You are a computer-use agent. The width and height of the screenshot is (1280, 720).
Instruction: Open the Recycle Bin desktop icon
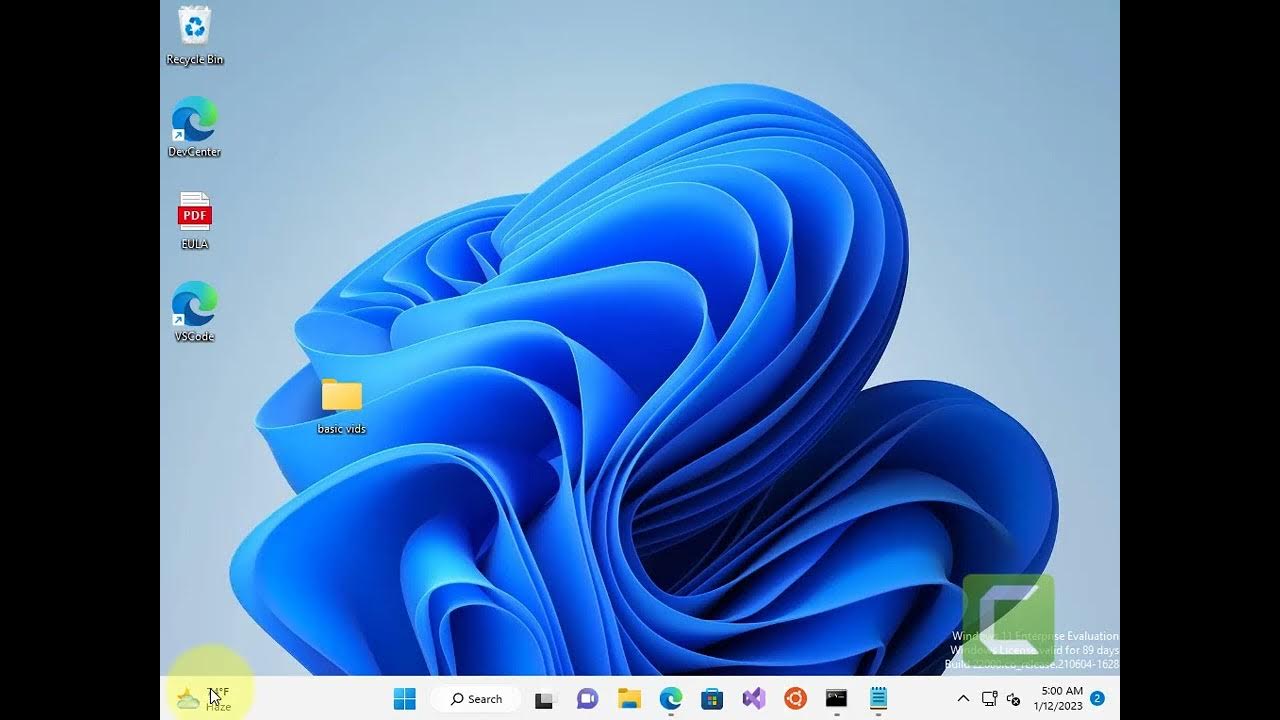[x=194, y=36]
